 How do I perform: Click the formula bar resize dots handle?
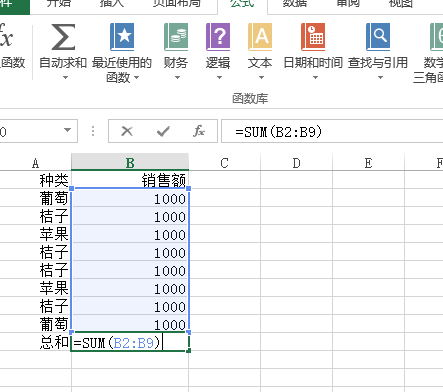pos(93,131)
